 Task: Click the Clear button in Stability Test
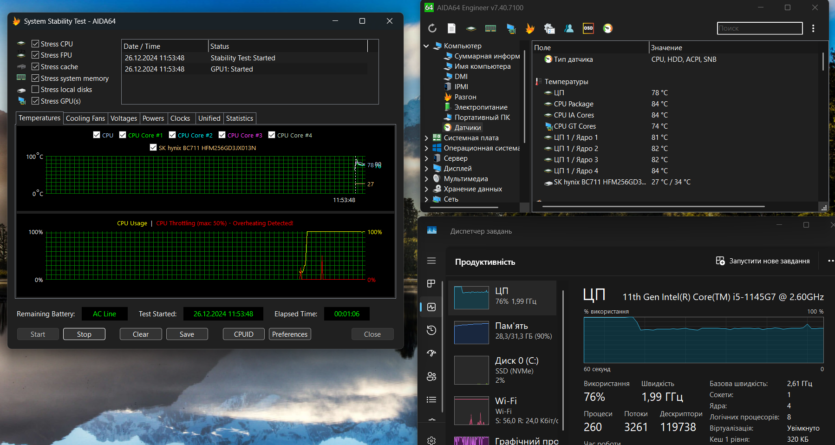pyautogui.click(x=141, y=334)
